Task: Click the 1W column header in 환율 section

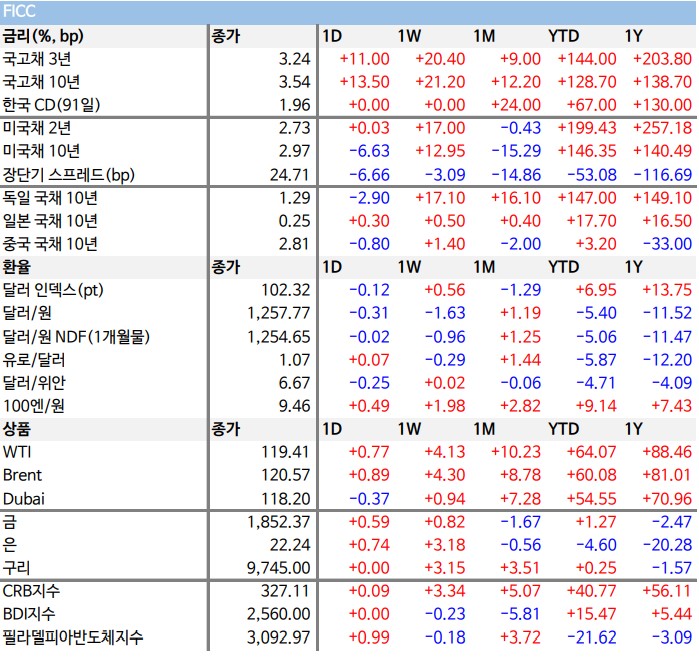Action: 409,267
